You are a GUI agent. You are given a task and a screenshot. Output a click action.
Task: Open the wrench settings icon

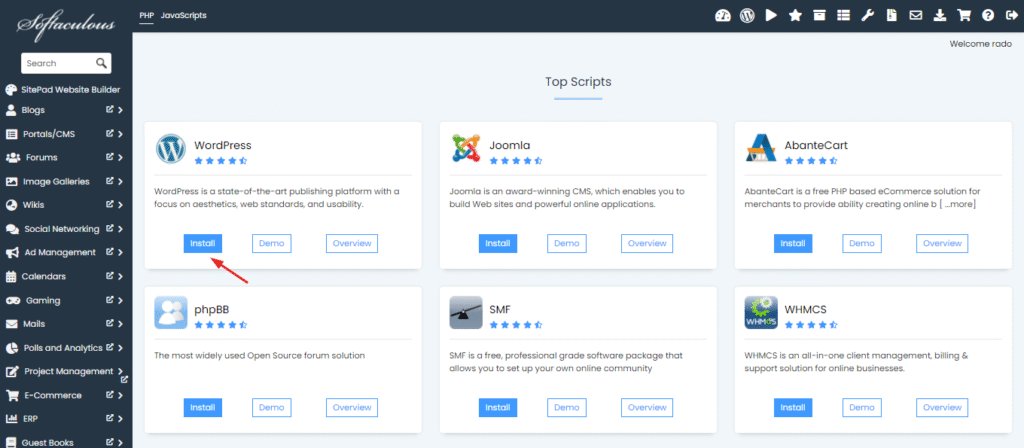(x=868, y=15)
